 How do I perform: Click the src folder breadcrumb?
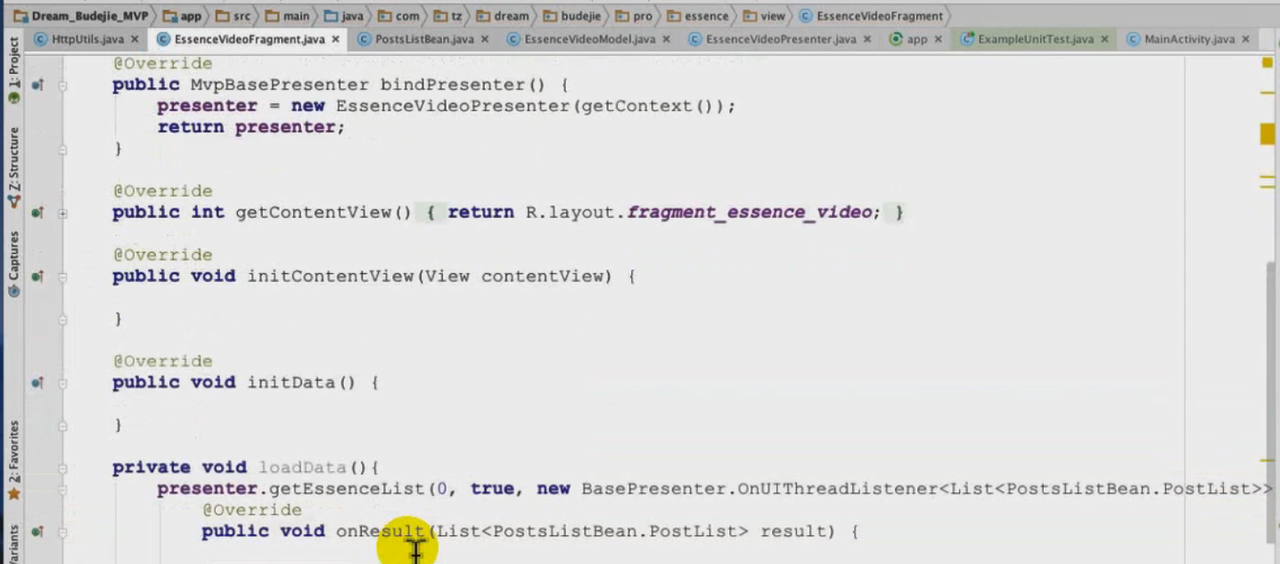pyautogui.click(x=234, y=16)
